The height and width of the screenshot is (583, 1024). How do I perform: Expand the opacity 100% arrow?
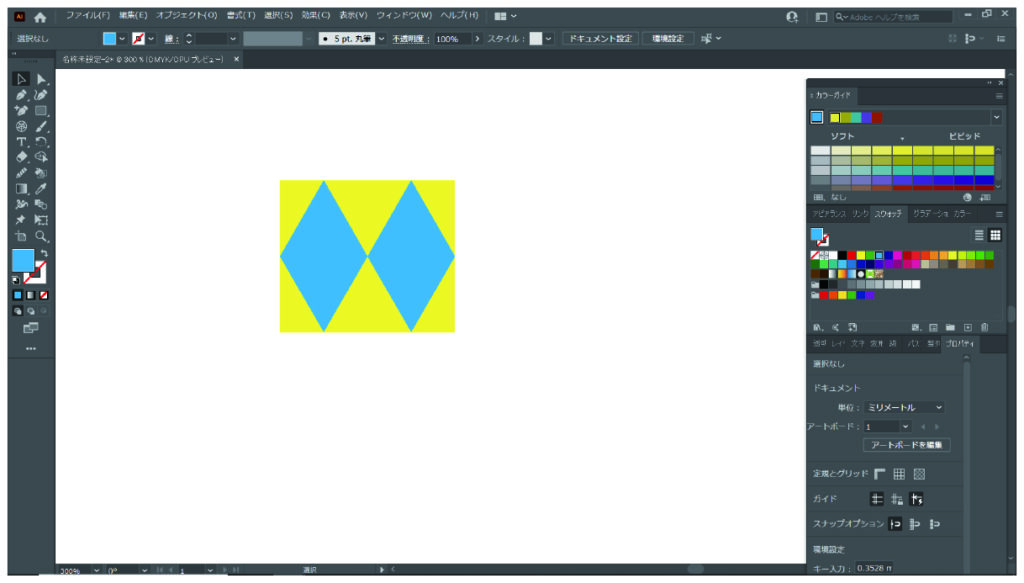[477, 39]
